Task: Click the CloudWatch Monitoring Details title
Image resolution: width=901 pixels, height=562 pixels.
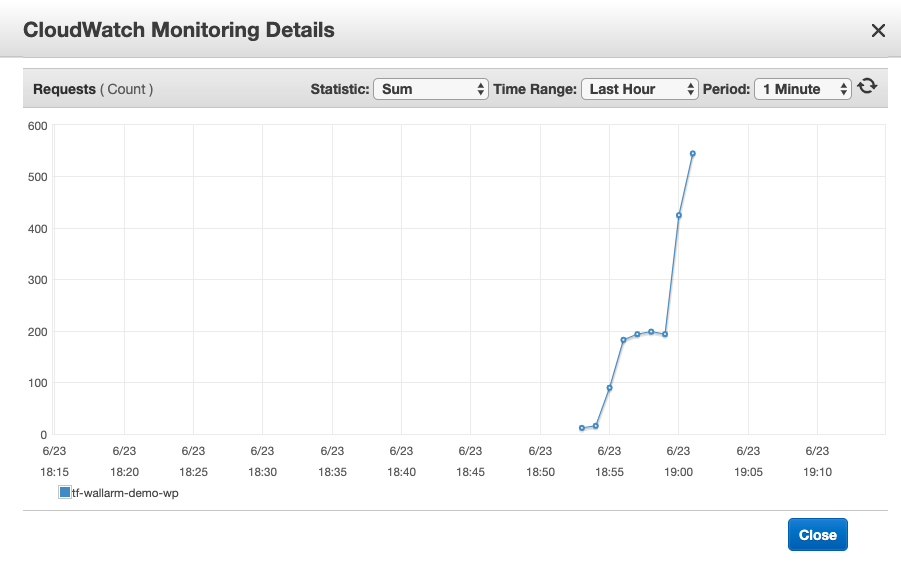Action: (x=179, y=30)
